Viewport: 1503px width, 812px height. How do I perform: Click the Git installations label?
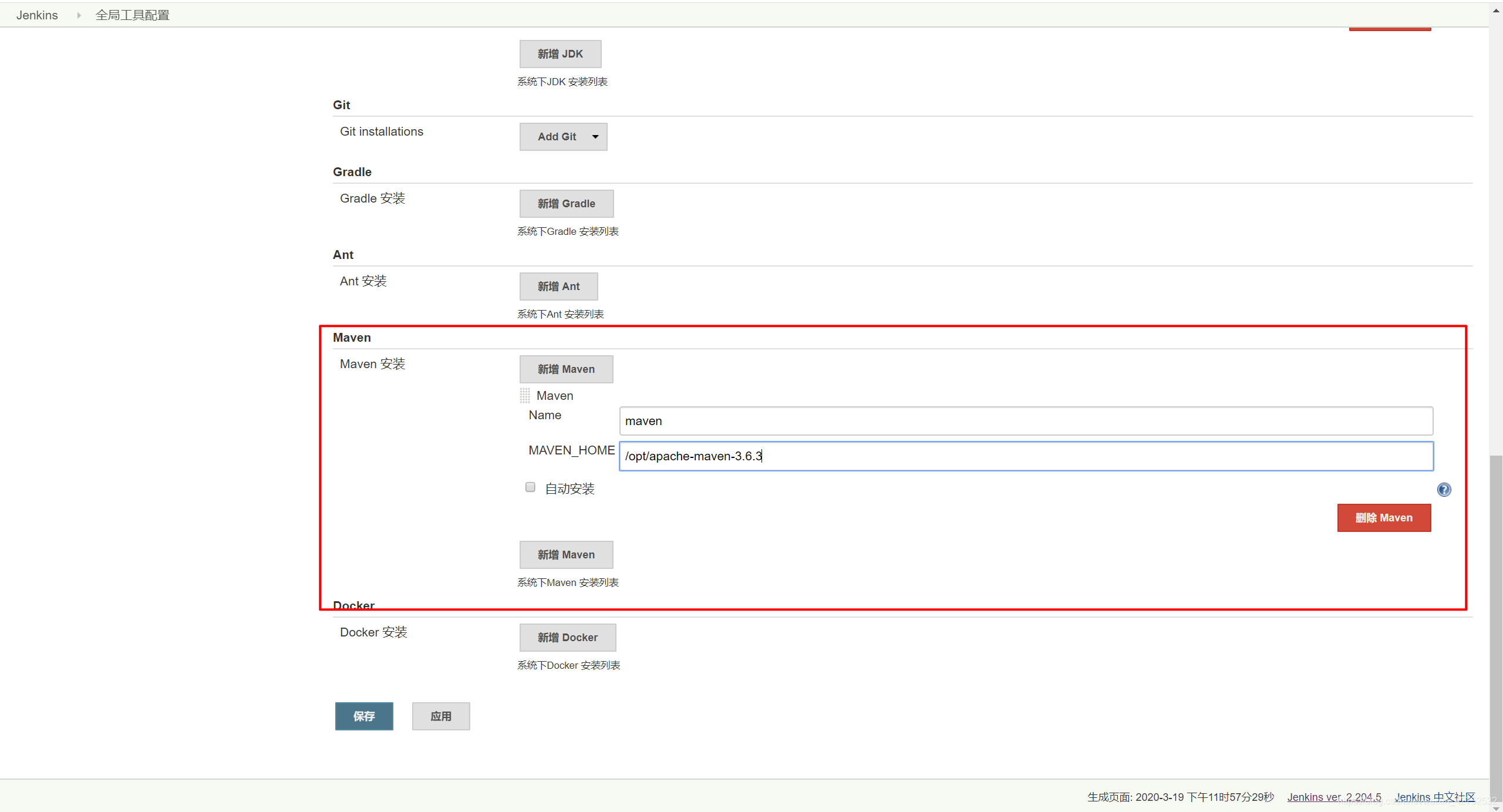[x=382, y=132]
